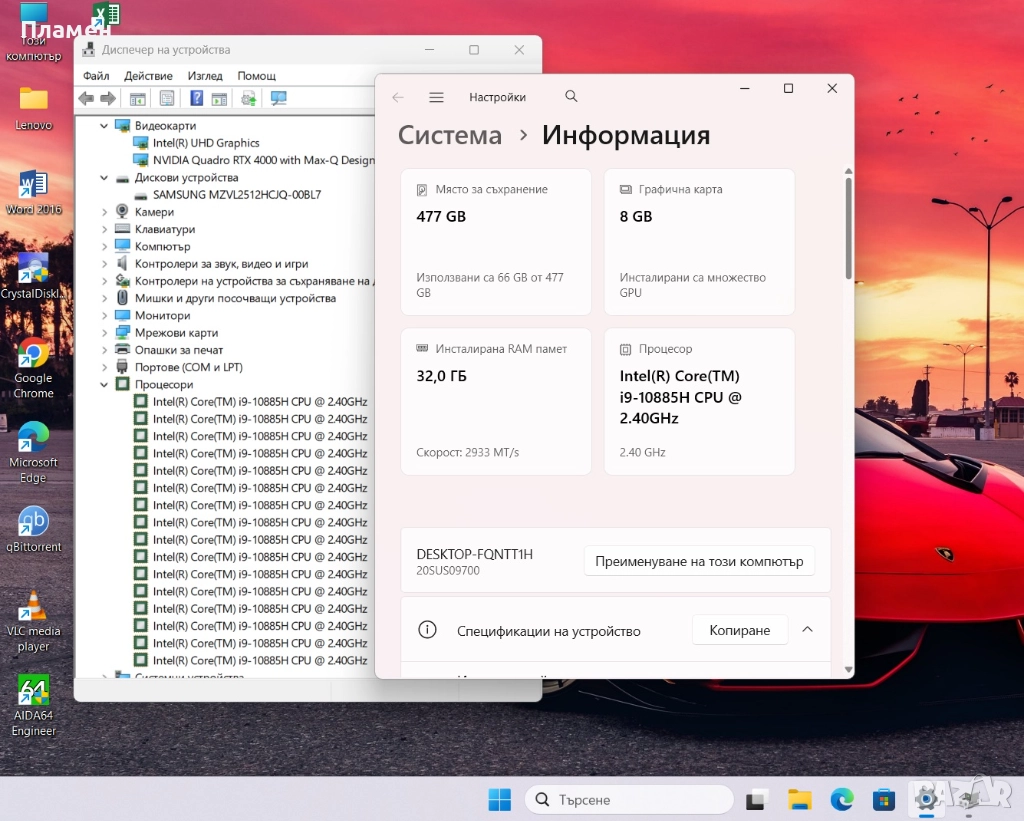Click the Help toolbar icon in Device Manager
The height and width of the screenshot is (821, 1024).
pyautogui.click(x=197, y=98)
